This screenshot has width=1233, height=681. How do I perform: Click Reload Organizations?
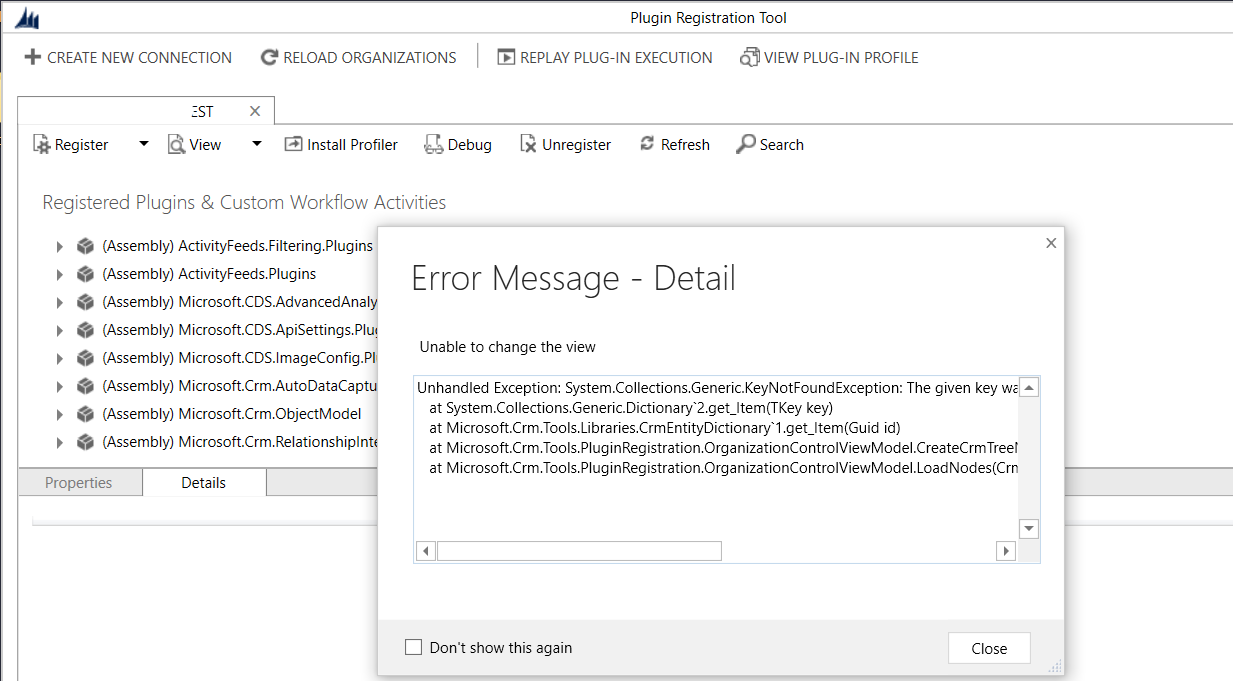click(358, 57)
